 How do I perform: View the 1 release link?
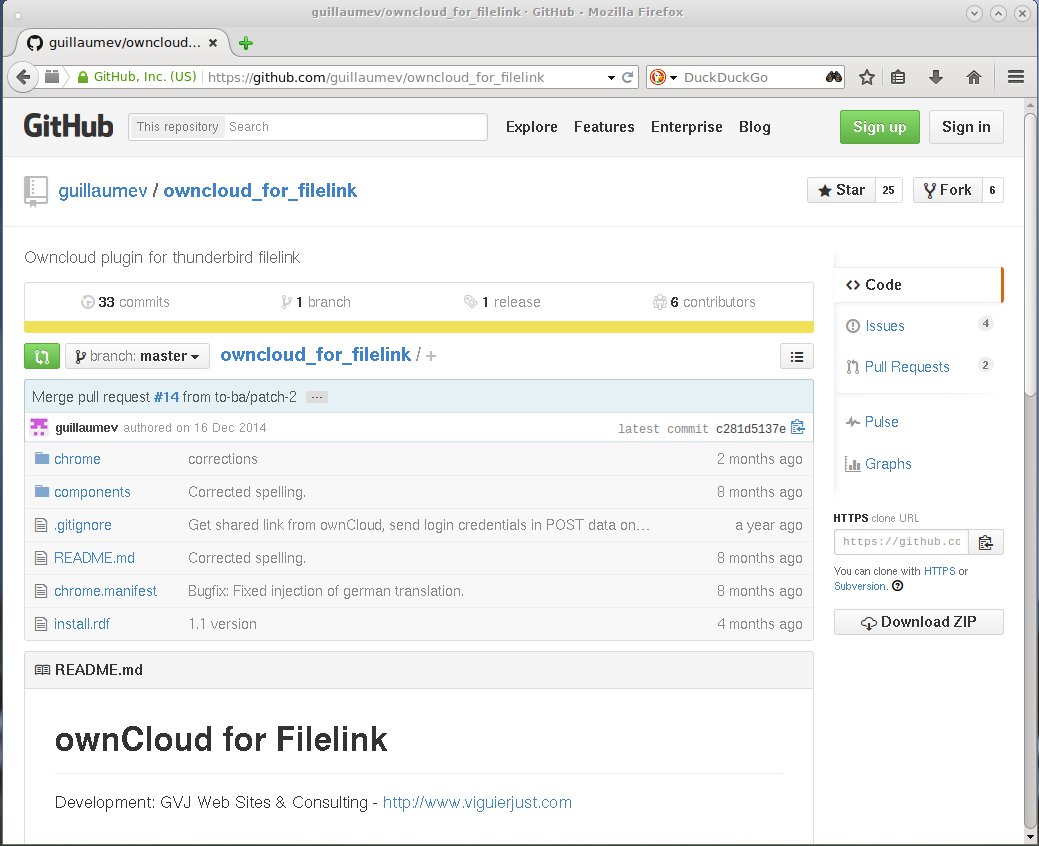502,302
